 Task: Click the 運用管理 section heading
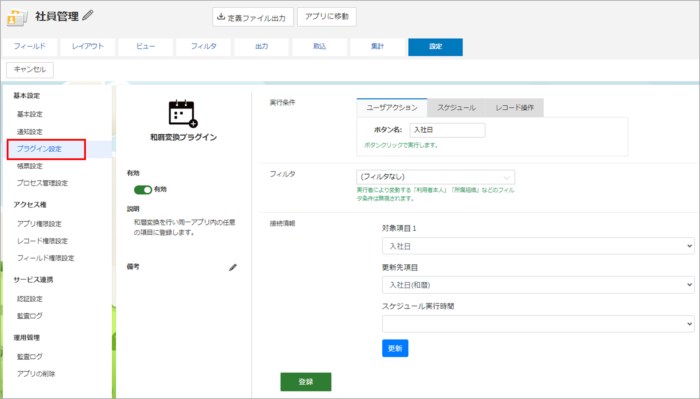click(x=27, y=338)
